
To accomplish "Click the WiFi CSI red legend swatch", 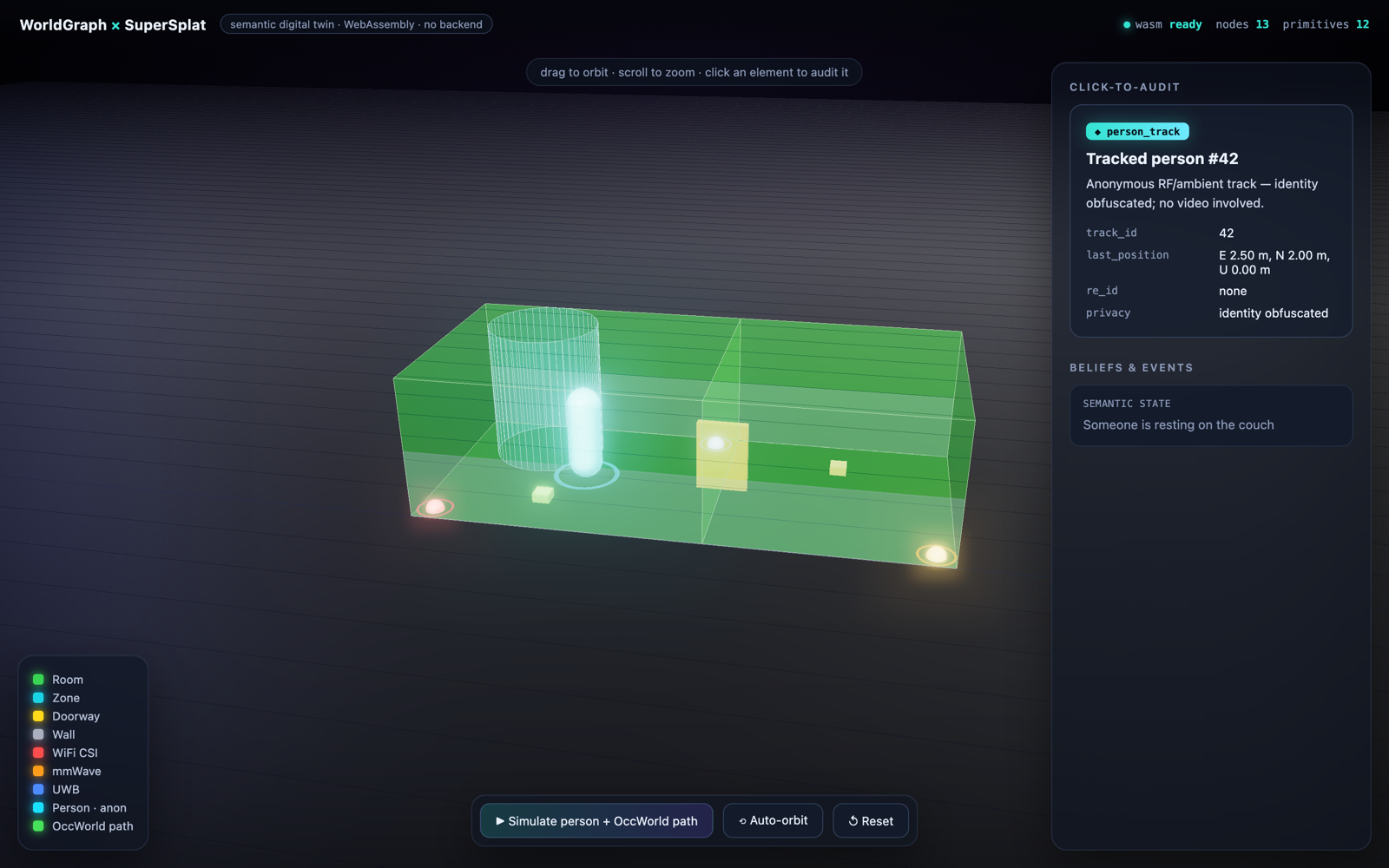I will tap(38, 753).
